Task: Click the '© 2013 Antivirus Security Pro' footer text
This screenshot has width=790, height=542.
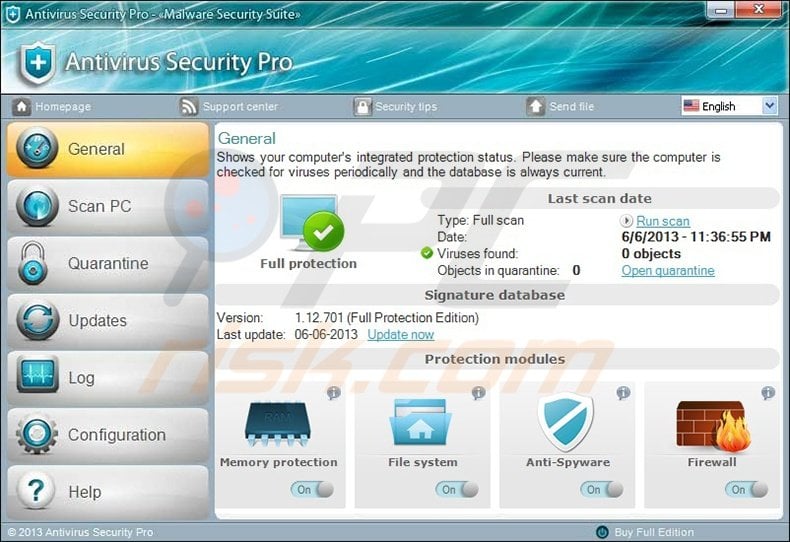Action: point(81,532)
